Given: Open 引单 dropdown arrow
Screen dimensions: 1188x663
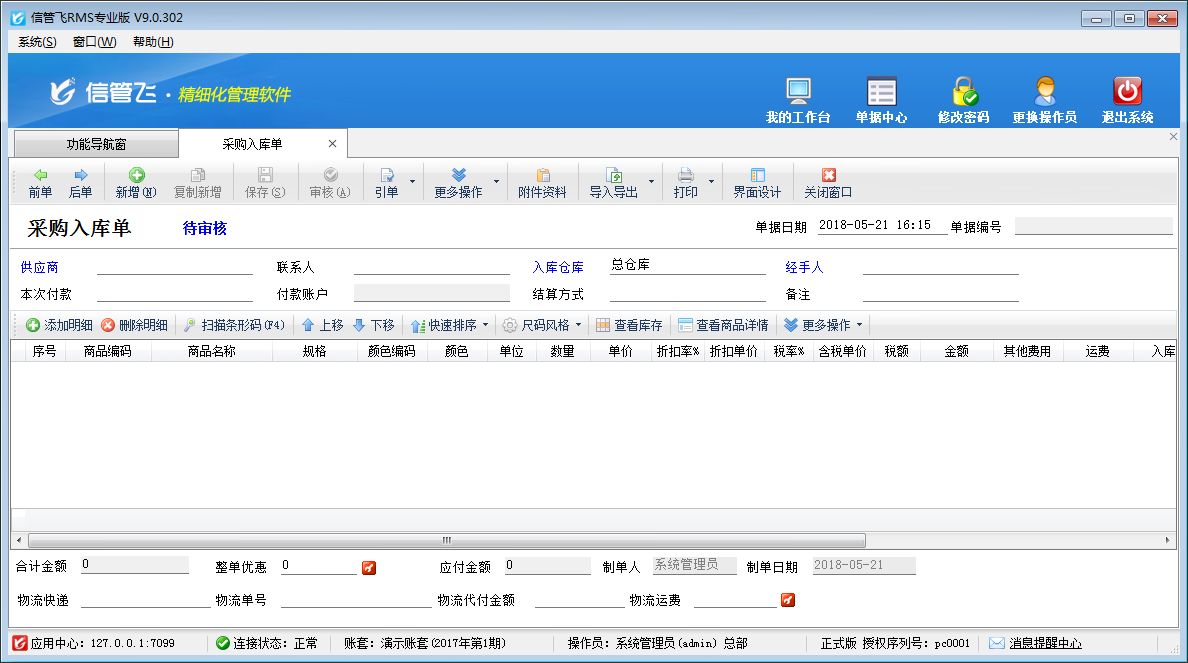Looking at the screenshot, I should click(412, 182).
